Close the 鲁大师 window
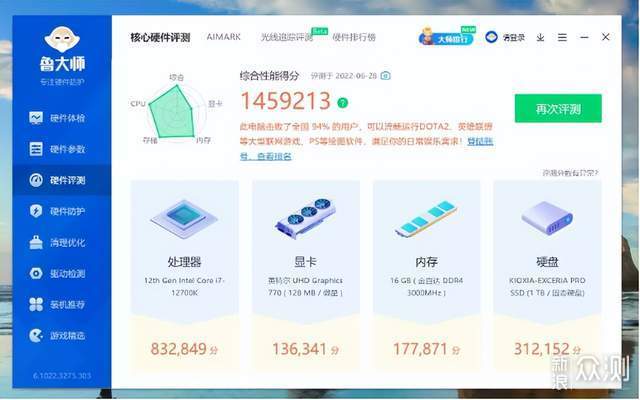Viewport: 640px width, 400px height. [606, 37]
